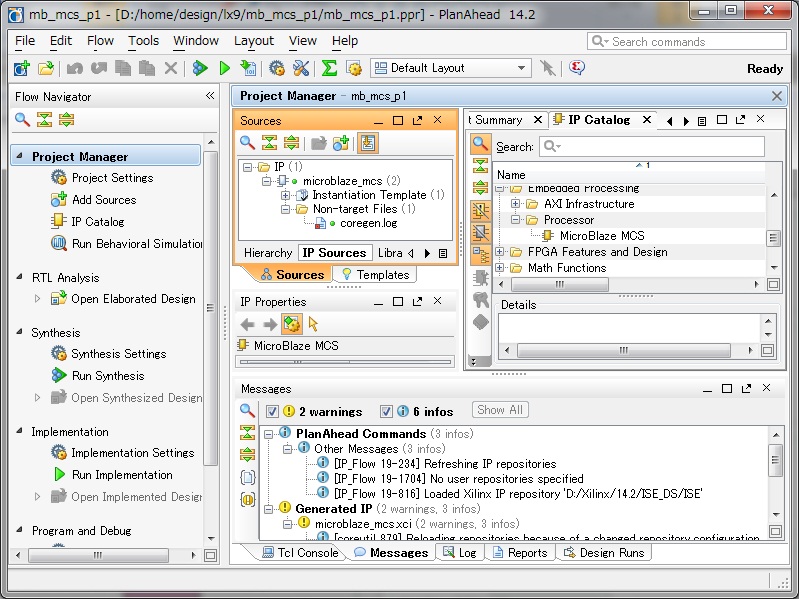799x599 pixels.
Task: Expand all in Flow Navigator
Action: click(67, 120)
